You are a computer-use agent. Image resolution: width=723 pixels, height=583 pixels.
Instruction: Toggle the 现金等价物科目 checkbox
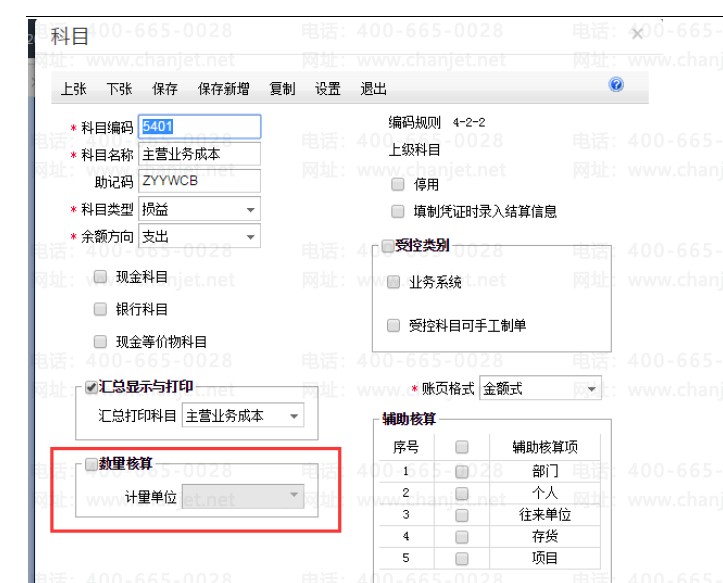pyautogui.click(x=100, y=341)
